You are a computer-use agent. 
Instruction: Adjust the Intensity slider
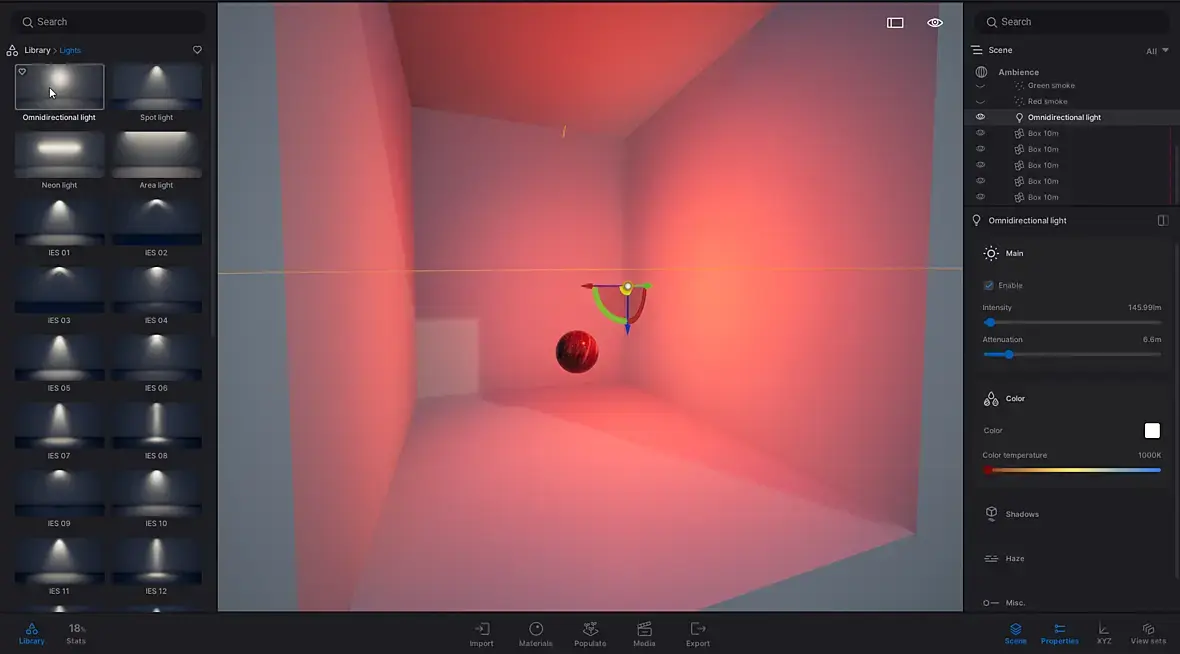coord(1072,323)
